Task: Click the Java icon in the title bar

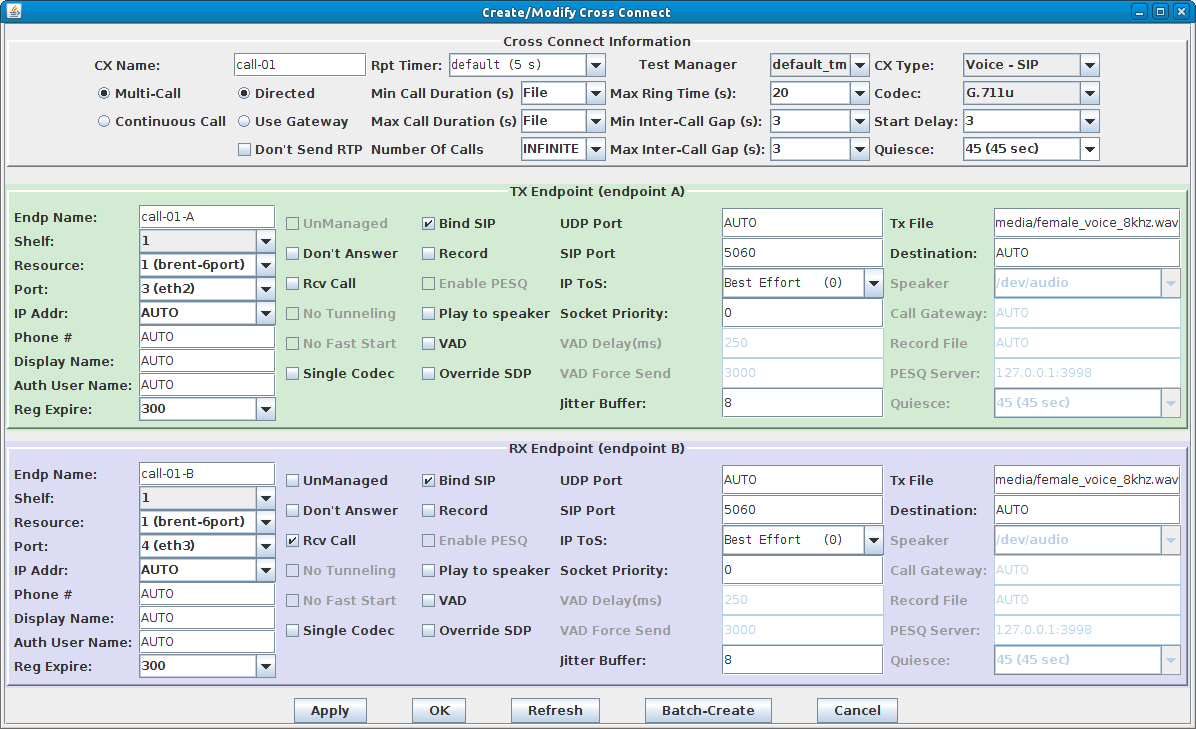Action: pyautogui.click(x=14, y=11)
